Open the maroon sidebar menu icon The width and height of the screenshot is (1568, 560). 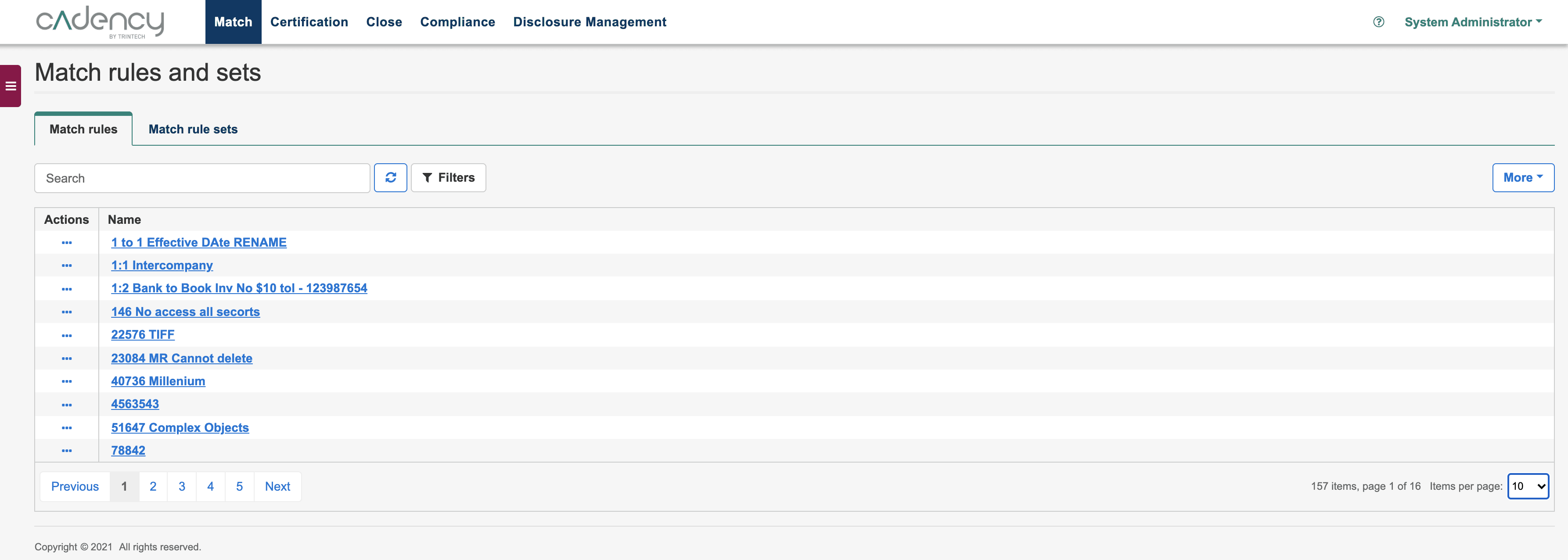point(10,85)
